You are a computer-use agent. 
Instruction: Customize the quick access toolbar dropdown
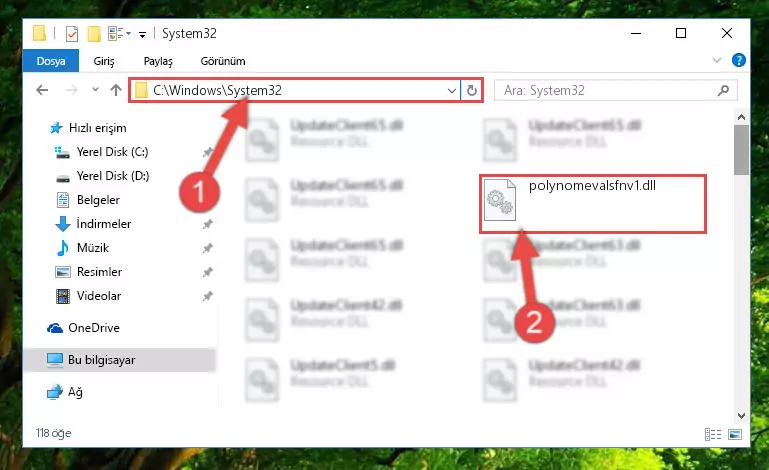(x=142, y=34)
